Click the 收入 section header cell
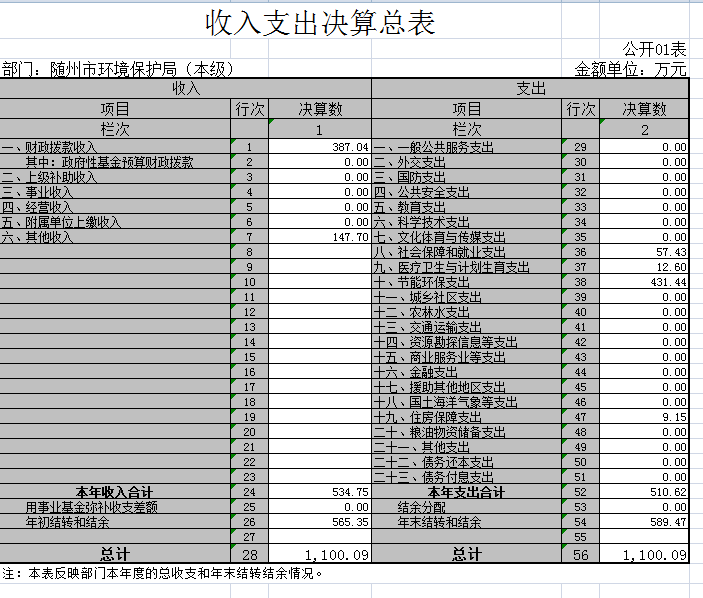 [x=186, y=88]
